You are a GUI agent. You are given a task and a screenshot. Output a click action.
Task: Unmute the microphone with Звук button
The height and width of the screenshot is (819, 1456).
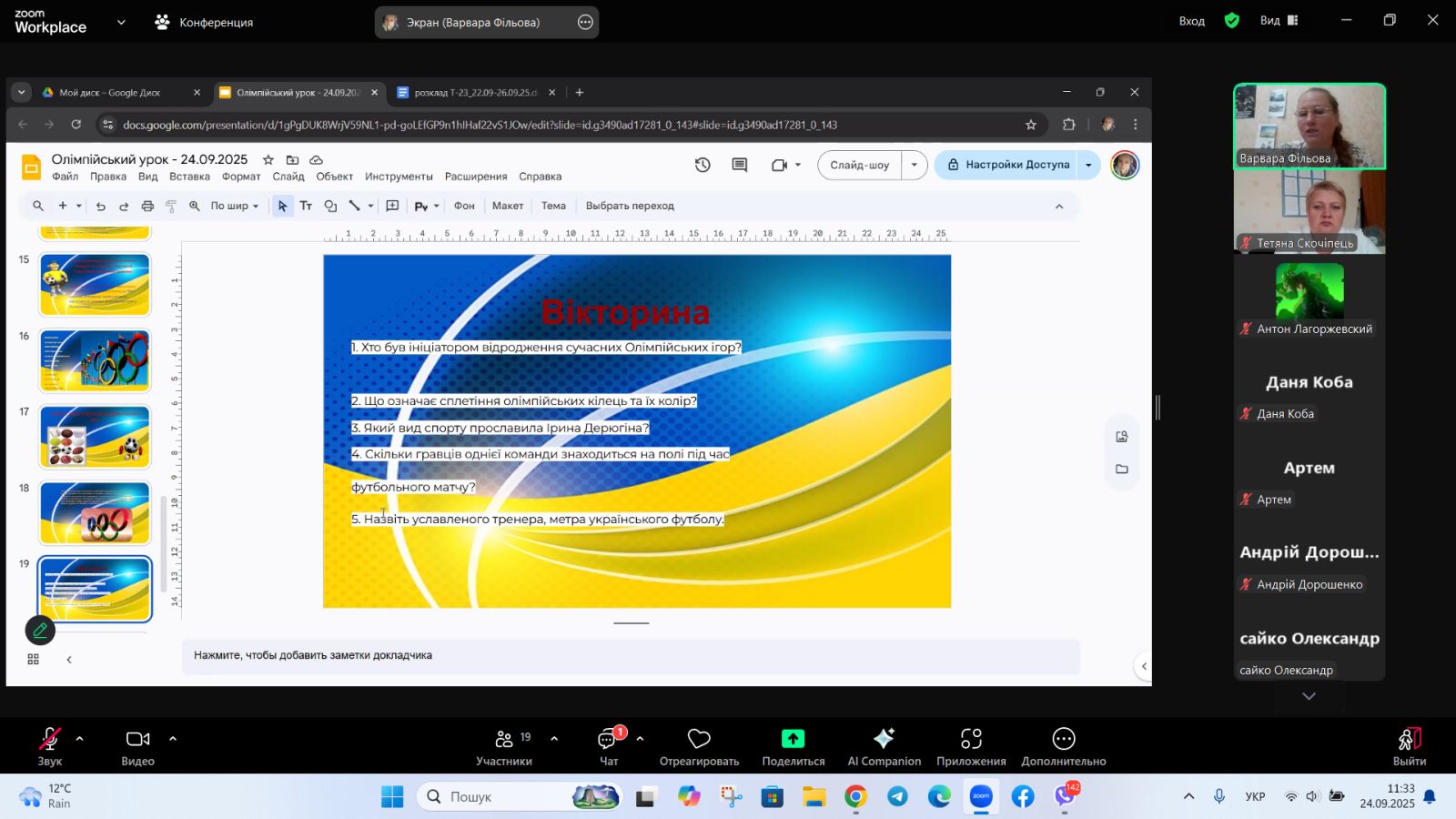click(49, 739)
